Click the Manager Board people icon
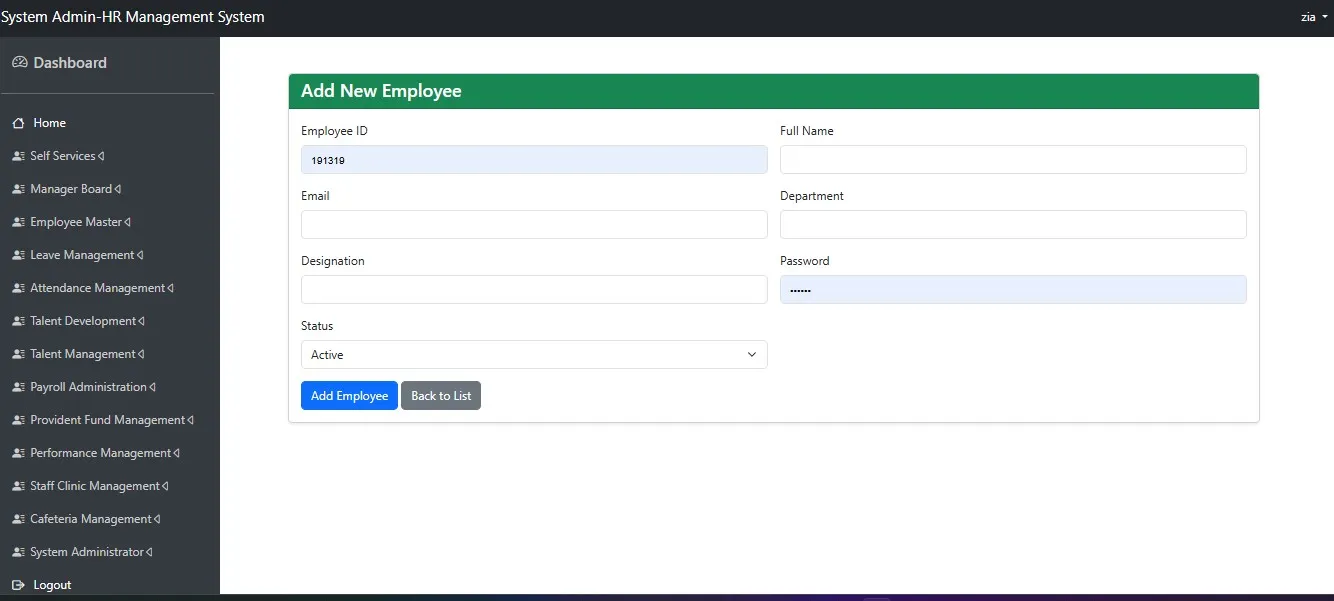Screen dimensions: 1334x601 click(x=18, y=189)
